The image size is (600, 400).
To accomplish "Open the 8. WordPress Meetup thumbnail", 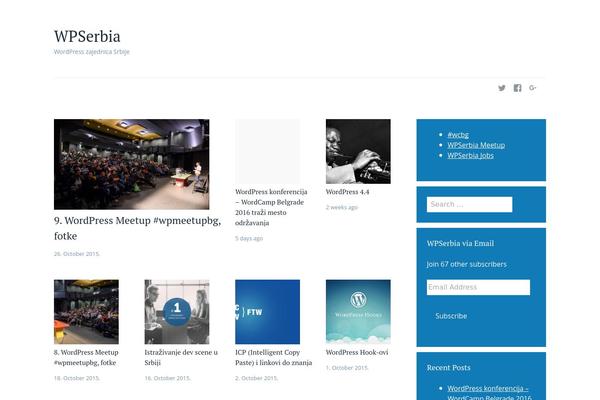I will click(86, 312).
